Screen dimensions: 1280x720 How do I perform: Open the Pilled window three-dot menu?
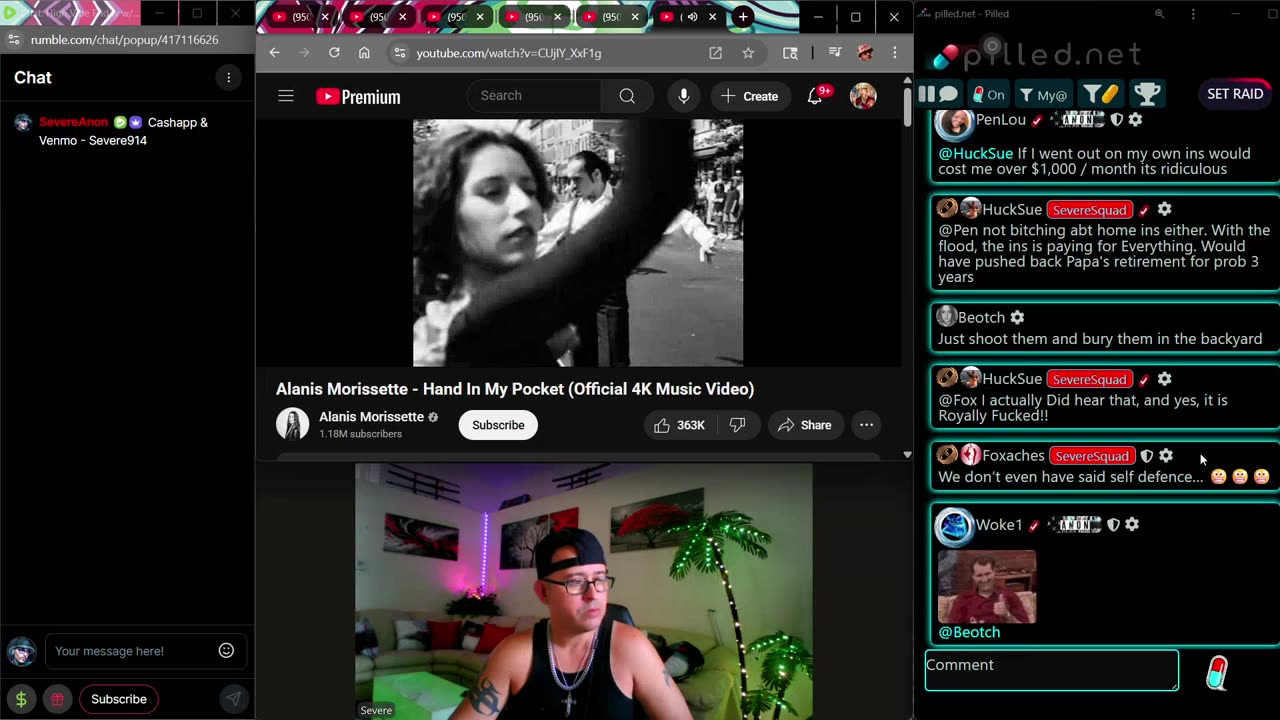pos(1193,14)
